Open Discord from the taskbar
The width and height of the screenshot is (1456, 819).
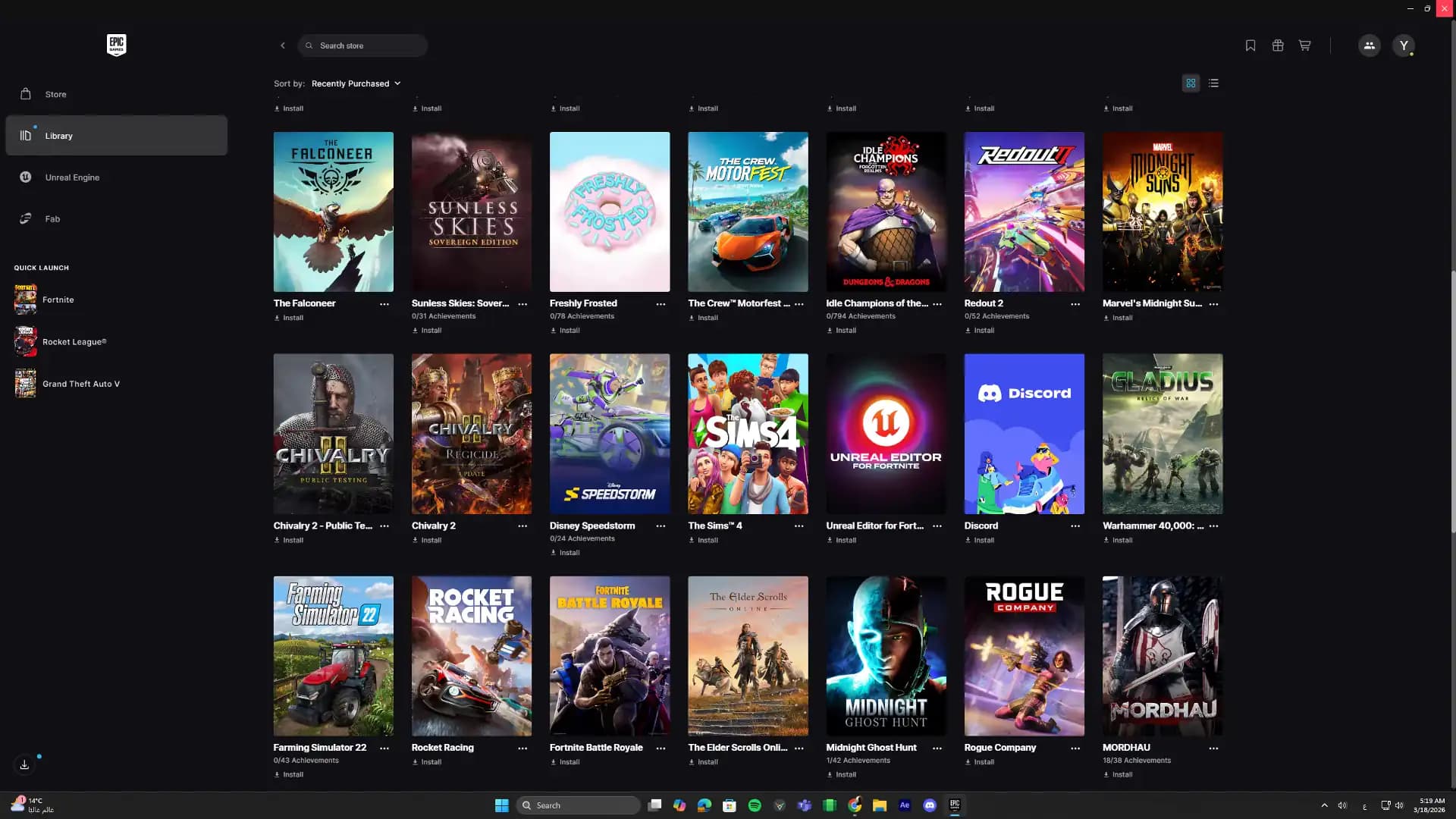click(930, 805)
